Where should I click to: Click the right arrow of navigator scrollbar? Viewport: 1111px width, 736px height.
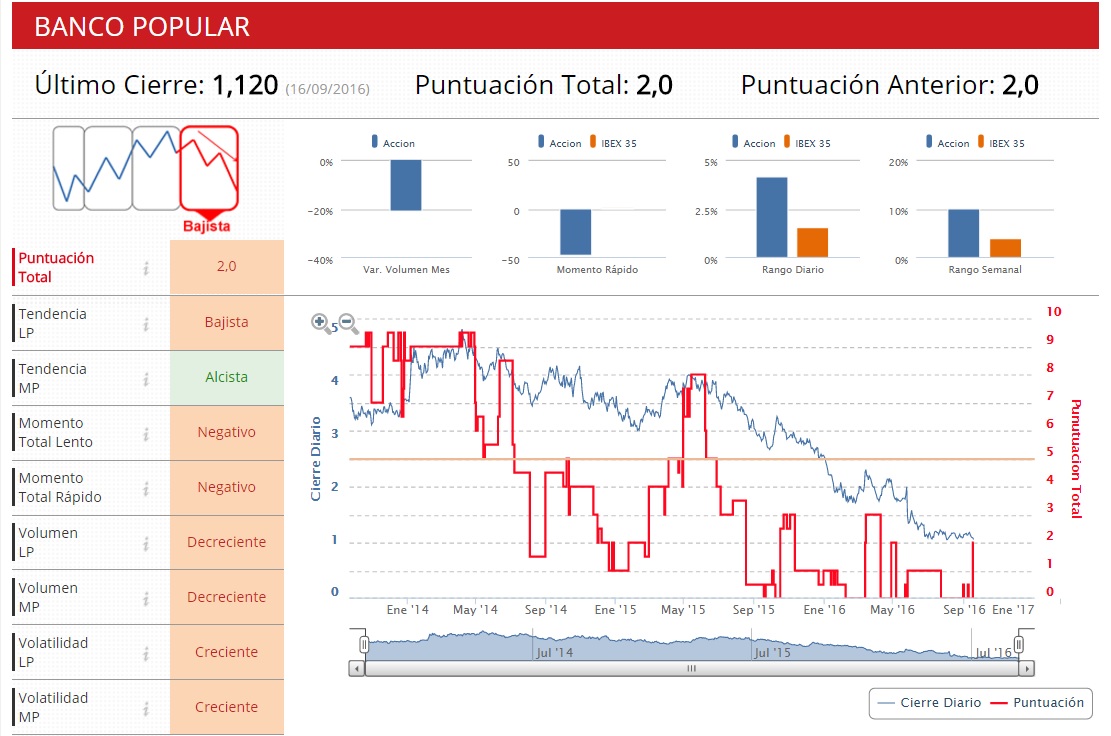coord(1027,668)
